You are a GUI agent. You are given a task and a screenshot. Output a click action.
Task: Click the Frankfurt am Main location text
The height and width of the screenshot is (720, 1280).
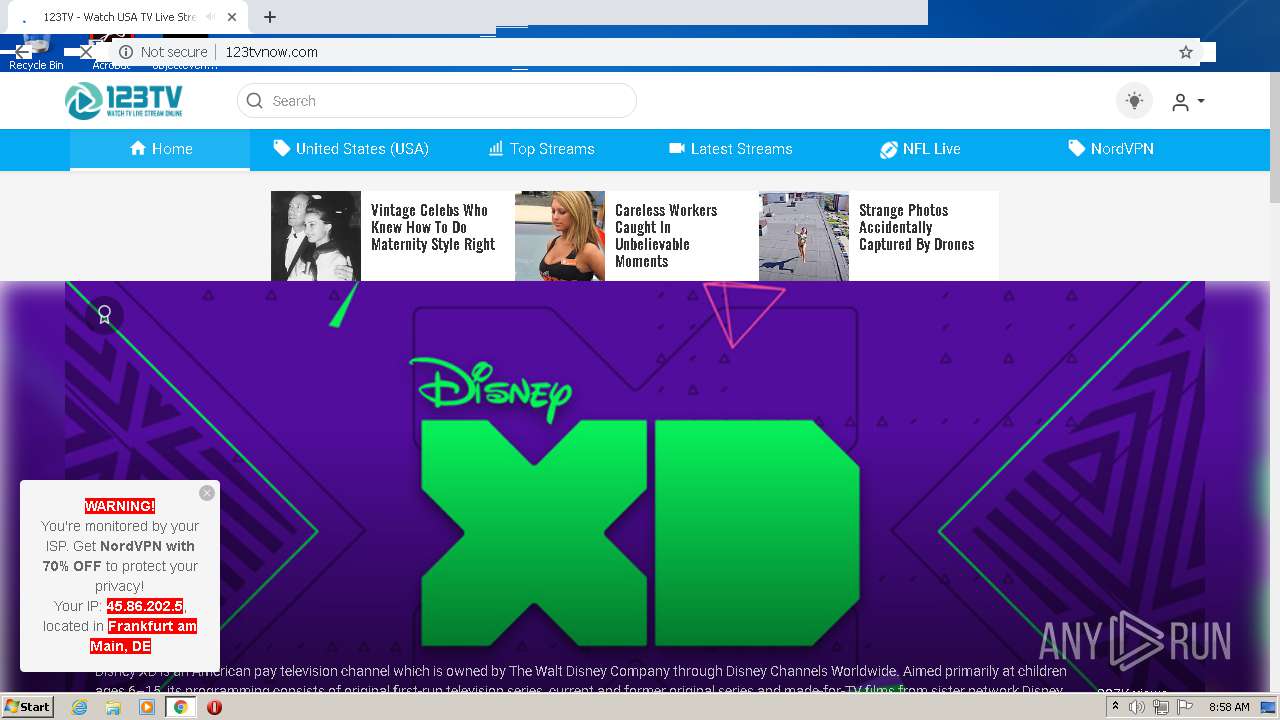143,636
